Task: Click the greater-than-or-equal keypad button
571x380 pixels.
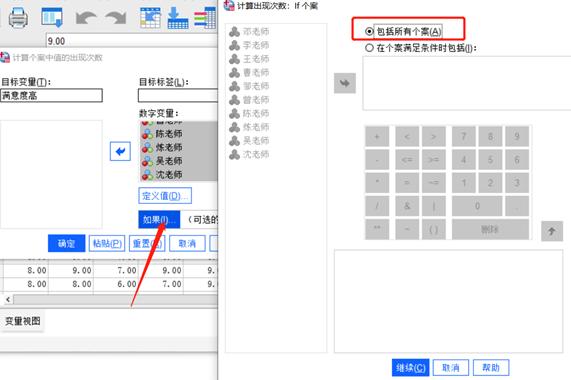Action: 433,160
